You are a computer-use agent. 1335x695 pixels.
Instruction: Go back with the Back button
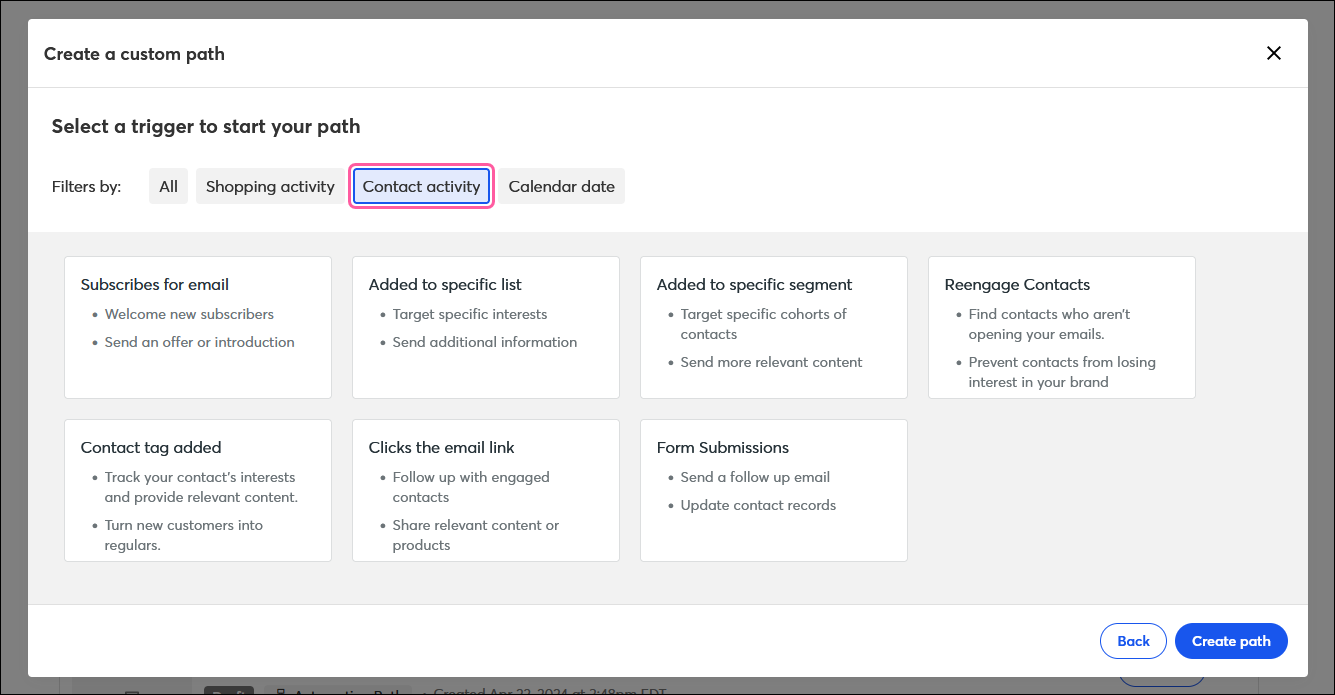1133,641
